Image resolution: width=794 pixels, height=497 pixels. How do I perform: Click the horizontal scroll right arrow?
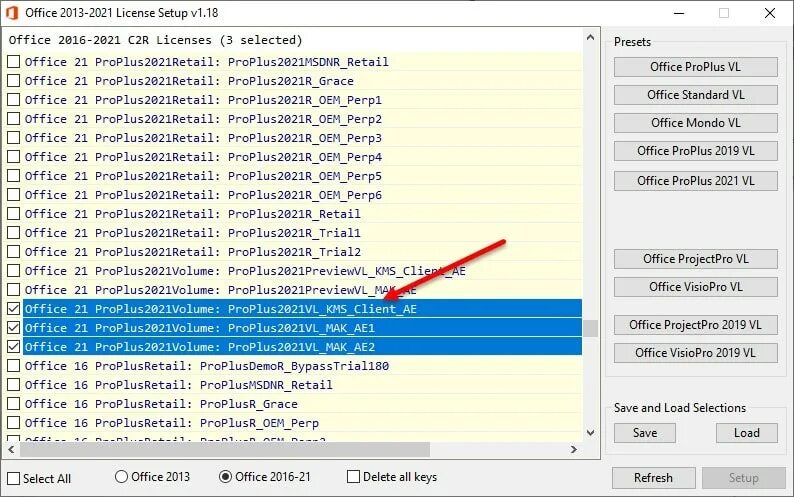pyautogui.click(x=573, y=449)
